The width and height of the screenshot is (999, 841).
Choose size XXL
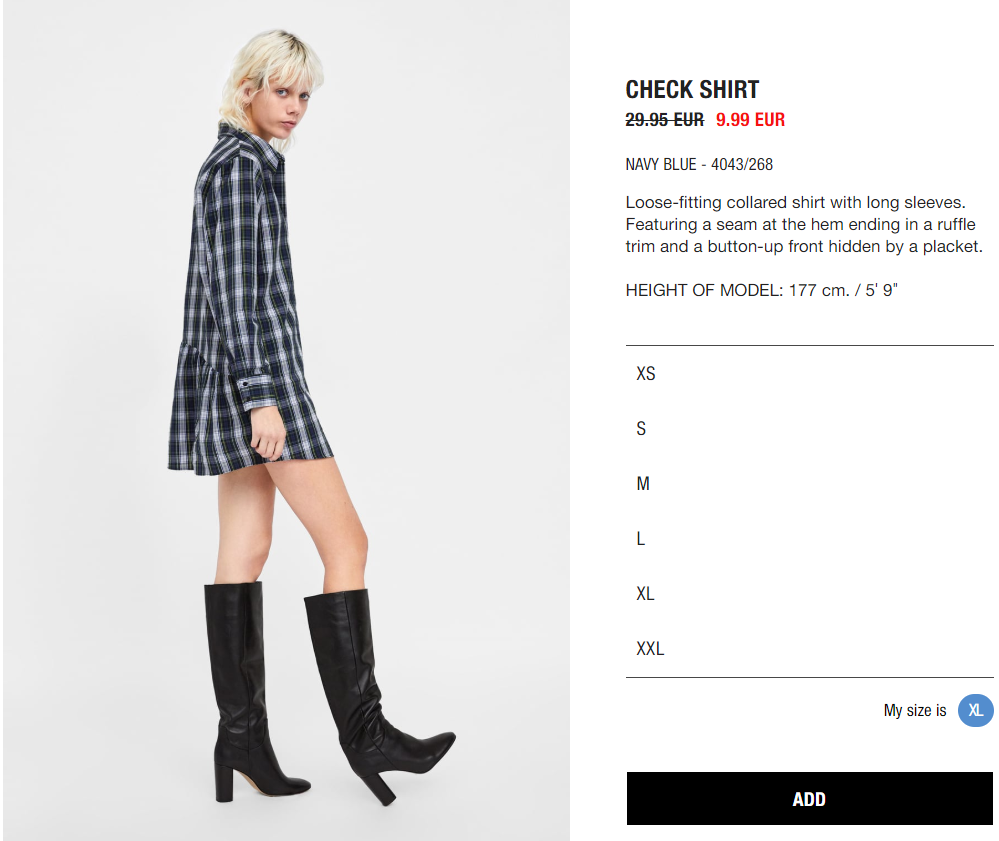click(809, 649)
